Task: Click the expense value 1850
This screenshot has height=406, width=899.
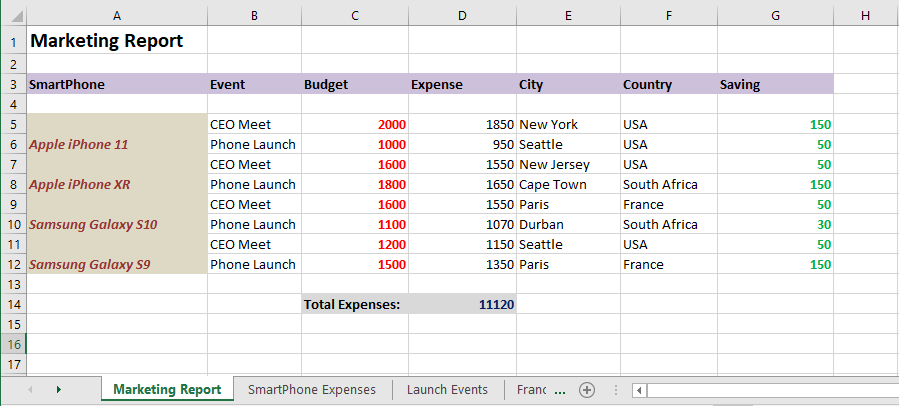Action: pos(462,124)
